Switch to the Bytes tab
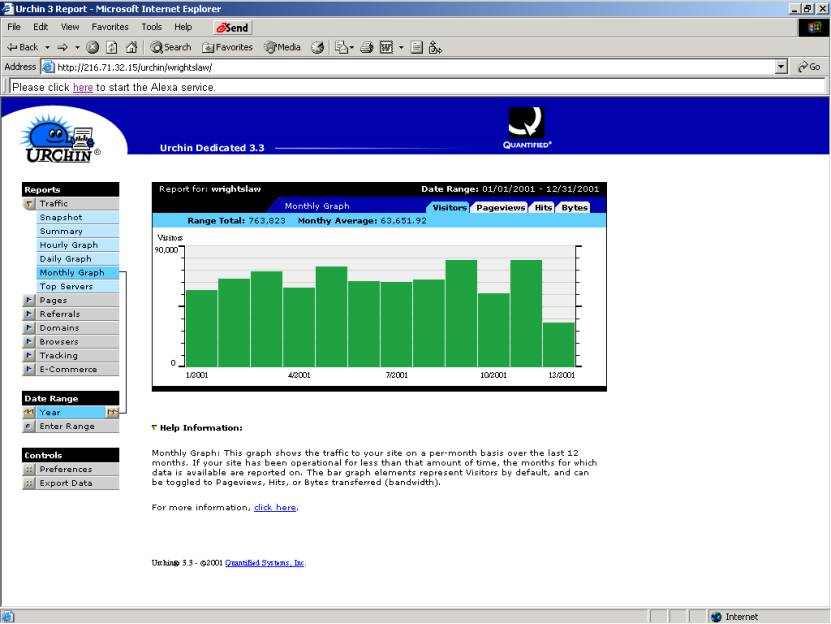The height and width of the screenshot is (624, 831). tap(574, 208)
